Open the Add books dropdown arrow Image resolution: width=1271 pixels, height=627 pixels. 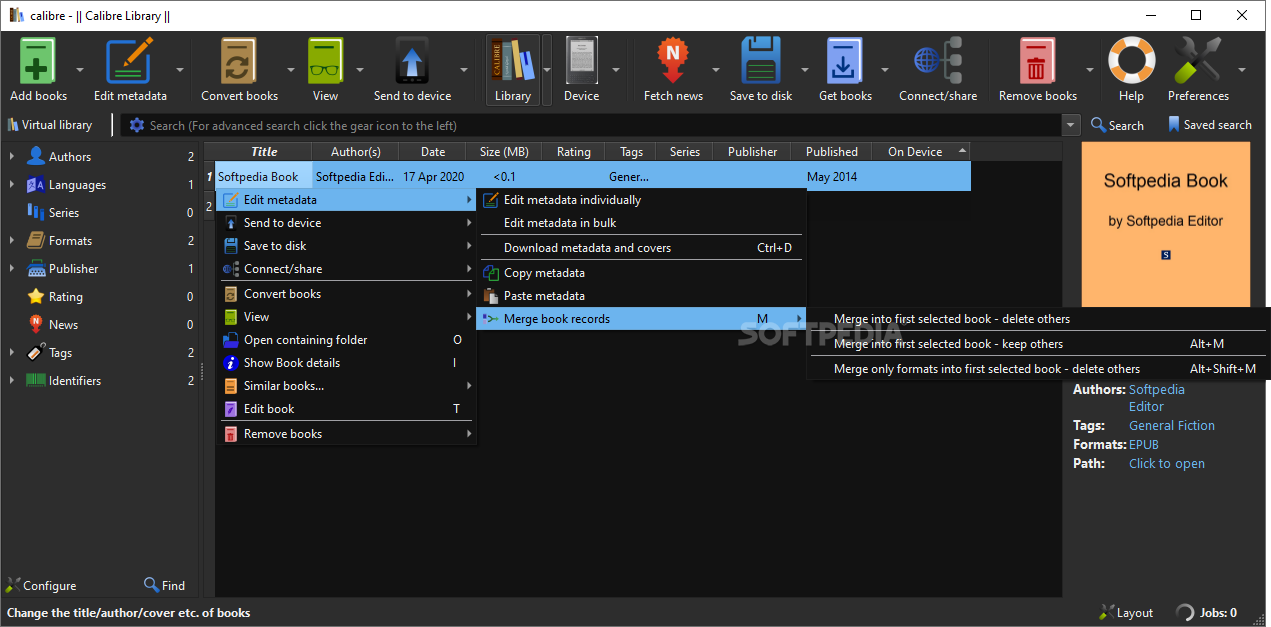(80, 70)
